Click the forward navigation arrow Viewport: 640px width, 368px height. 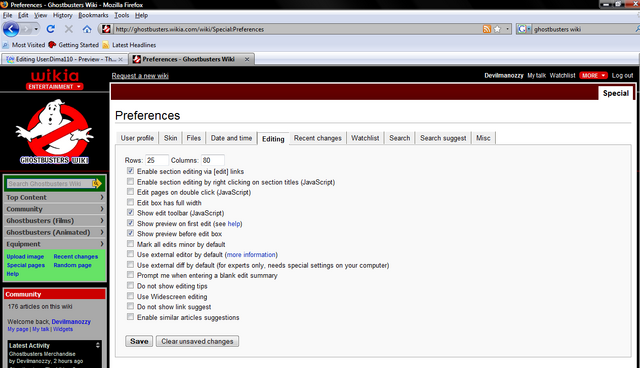coord(27,29)
